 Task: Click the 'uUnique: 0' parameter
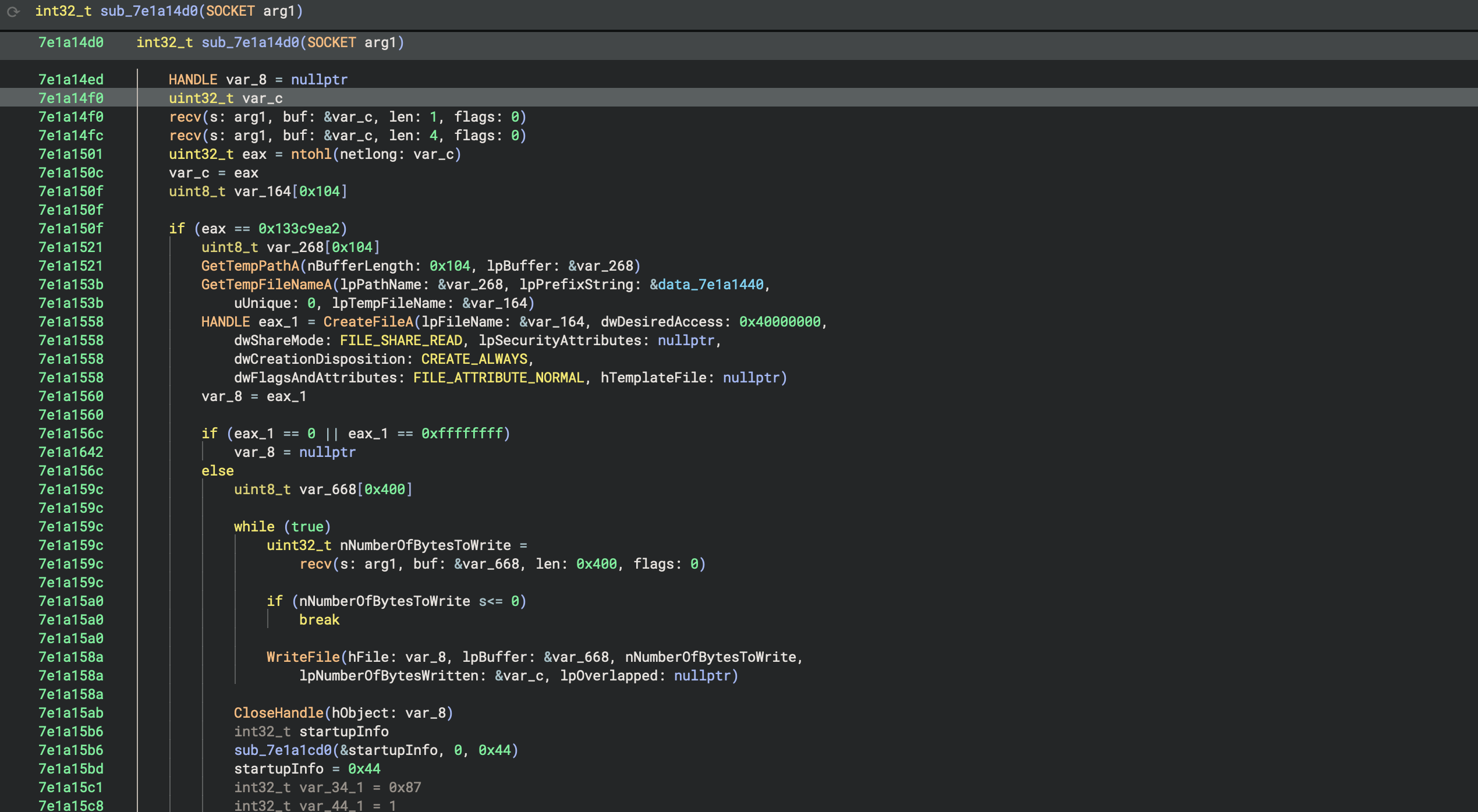click(275, 303)
